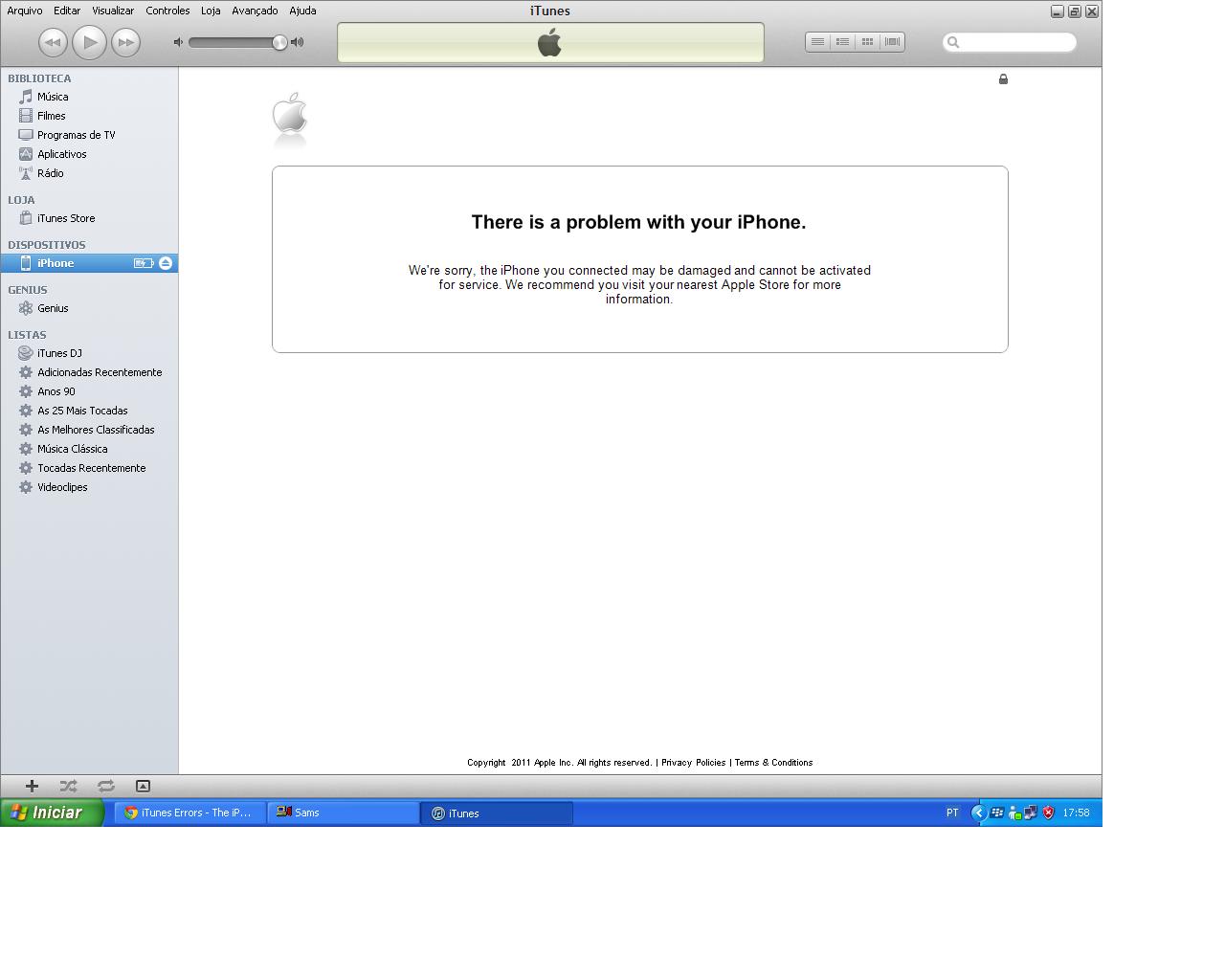The image size is (1225, 980).
Task: Click the Apple logo in status display
Action: [549, 42]
